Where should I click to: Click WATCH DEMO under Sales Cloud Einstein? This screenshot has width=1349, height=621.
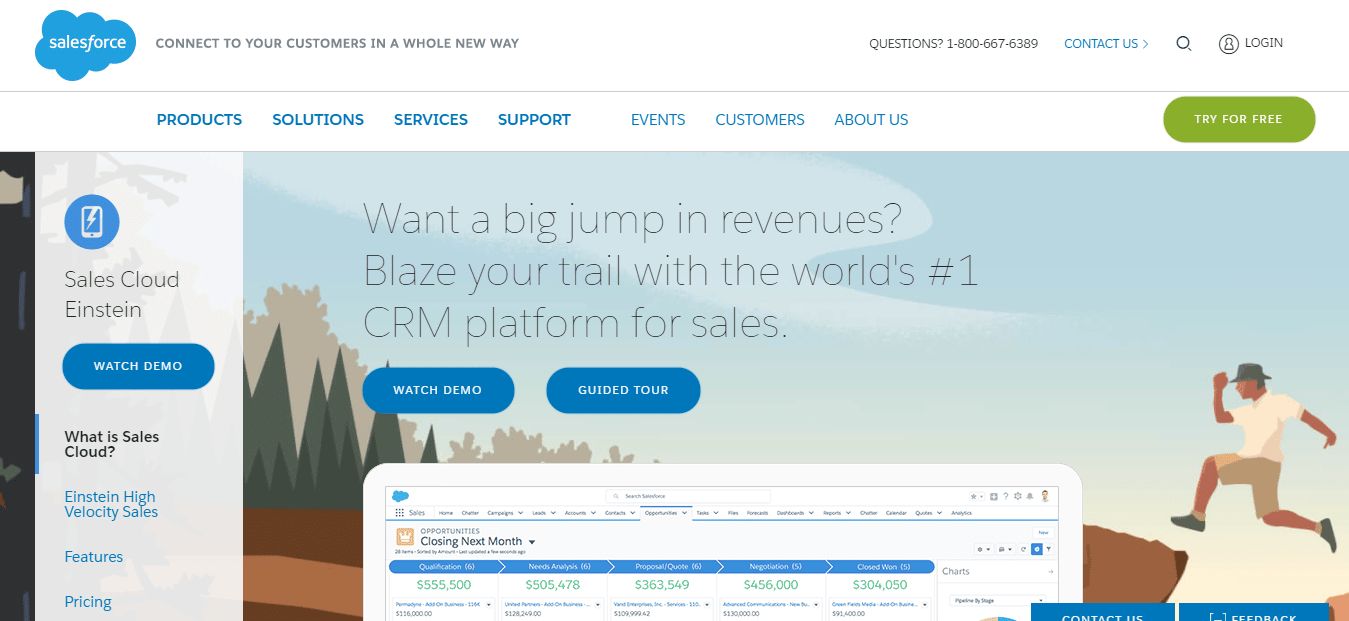(x=138, y=366)
